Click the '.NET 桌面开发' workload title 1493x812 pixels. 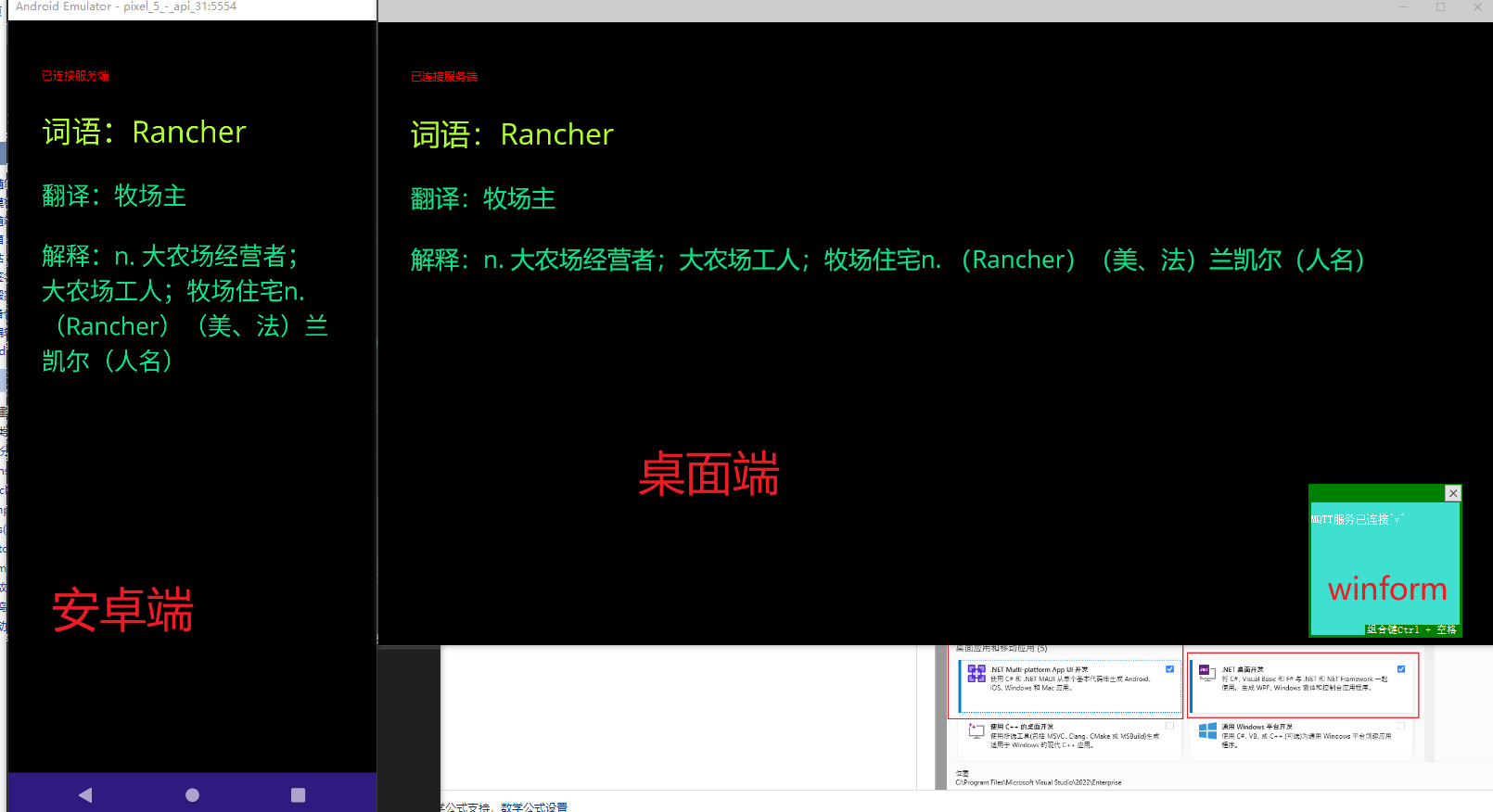pos(1243,669)
